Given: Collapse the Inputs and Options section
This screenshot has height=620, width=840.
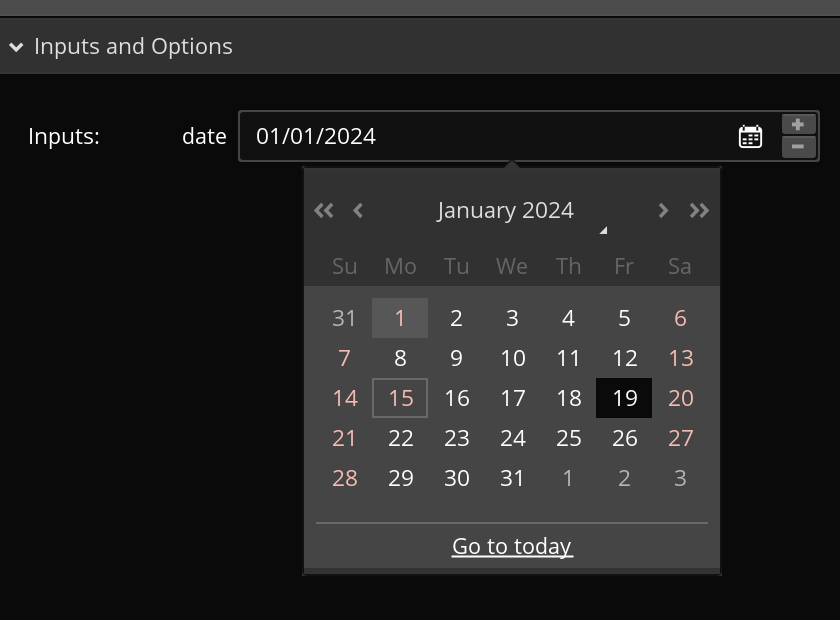Looking at the screenshot, I should click(16, 47).
